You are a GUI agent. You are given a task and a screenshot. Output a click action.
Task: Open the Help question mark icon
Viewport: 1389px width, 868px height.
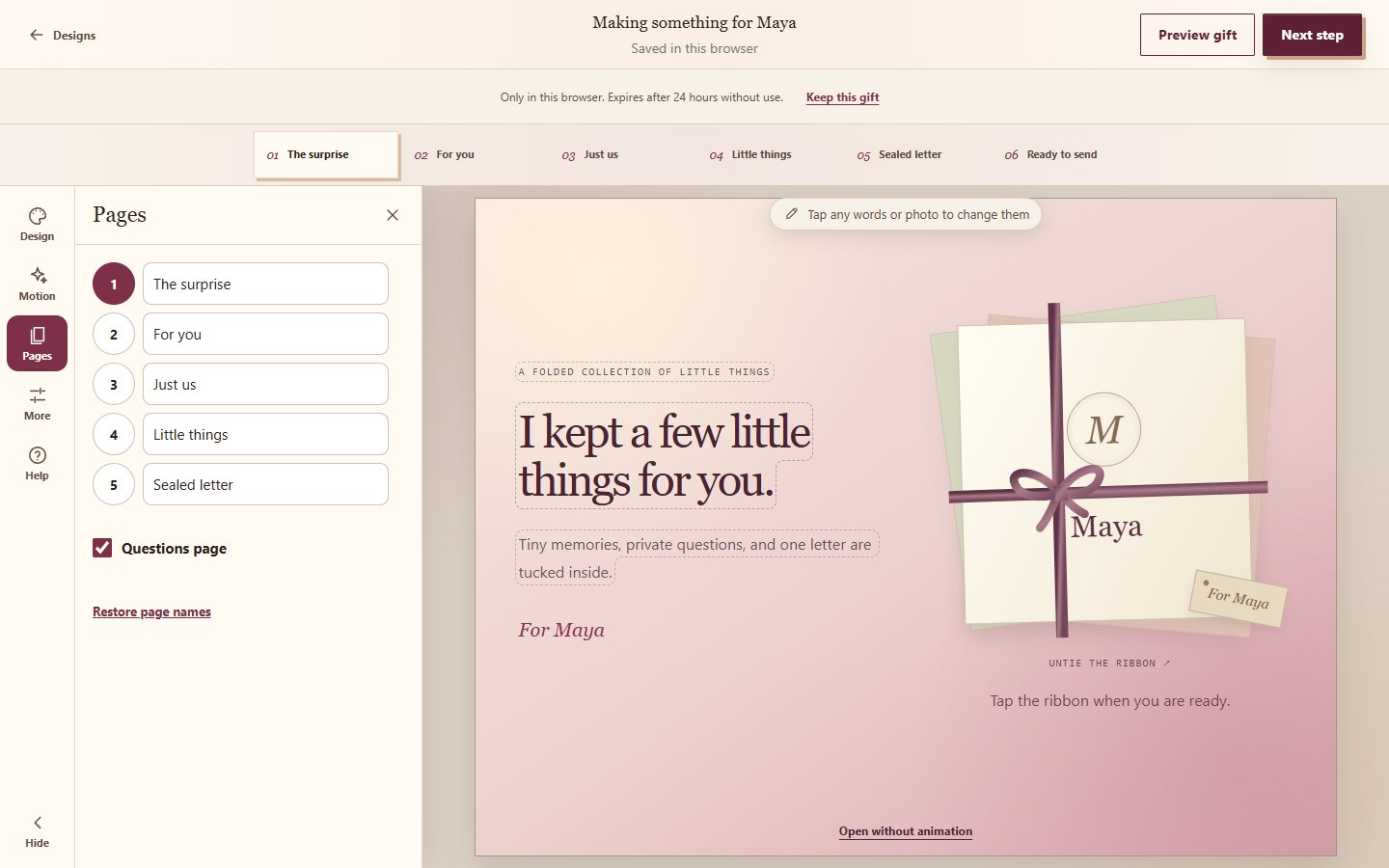pyautogui.click(x=37, y=463)
